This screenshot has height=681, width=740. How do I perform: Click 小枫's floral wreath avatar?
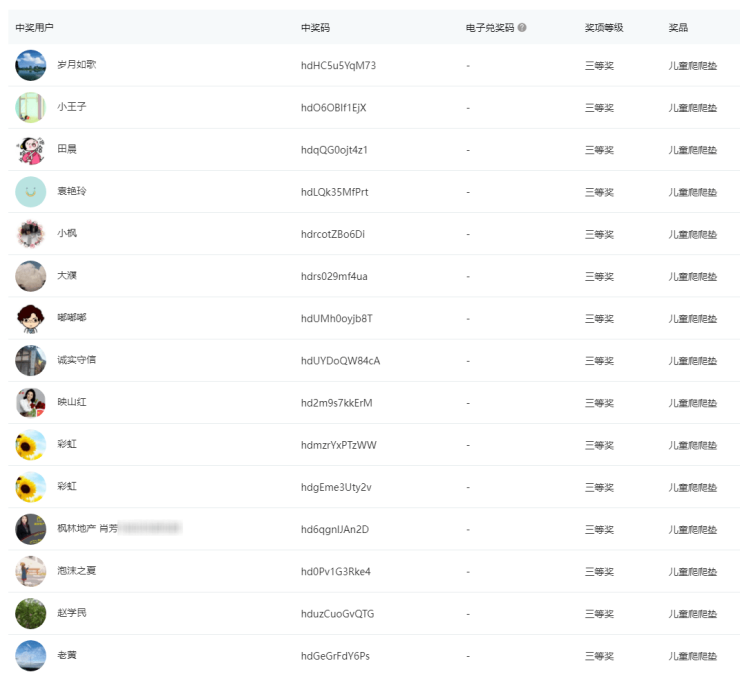[31, 234]
